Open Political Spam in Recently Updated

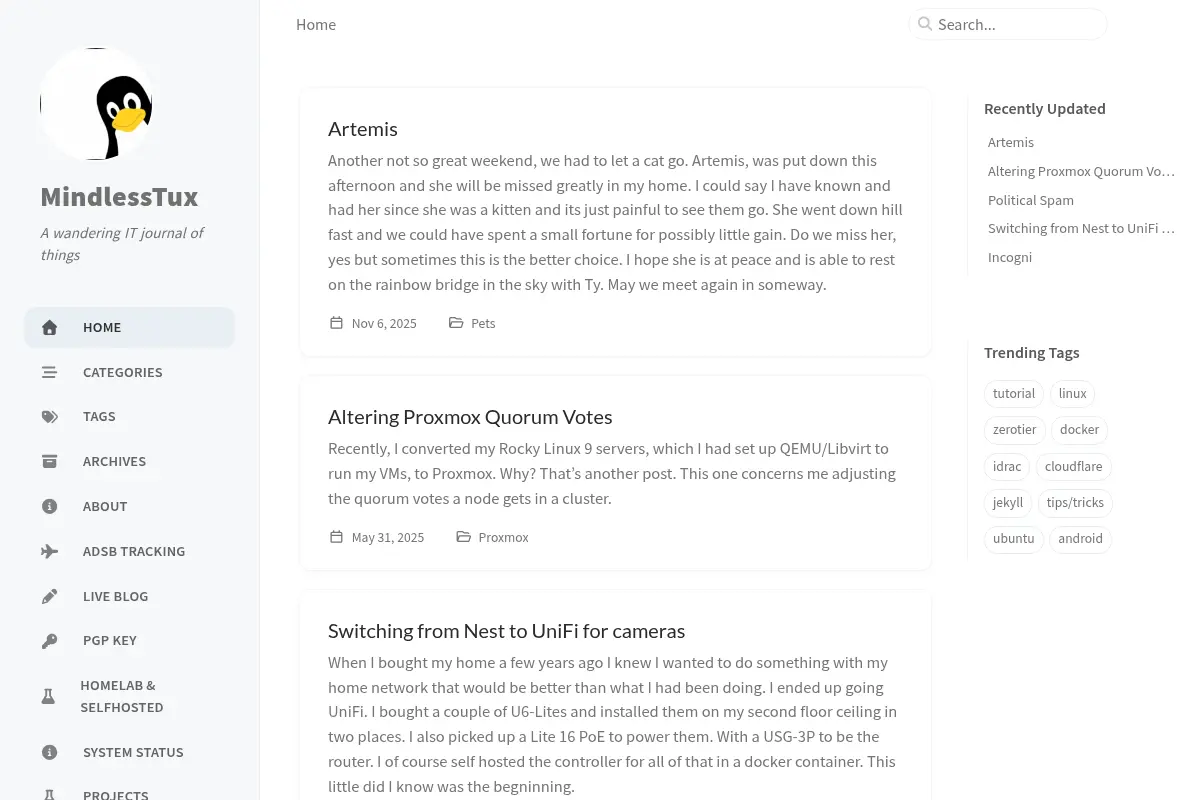[1031, 200]
